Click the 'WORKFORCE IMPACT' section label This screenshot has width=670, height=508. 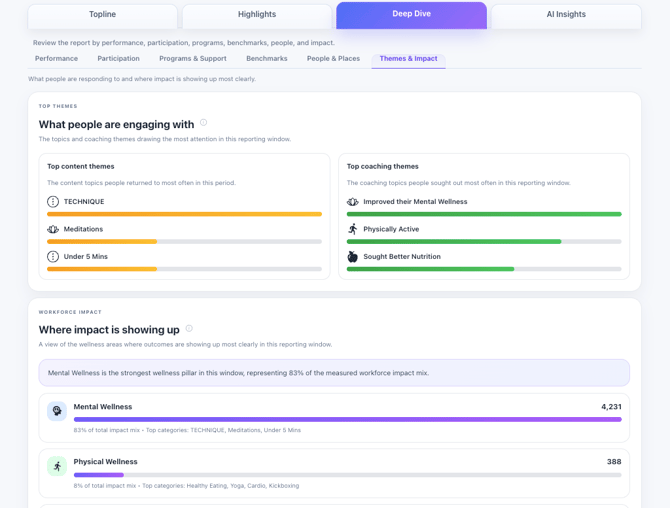70,312
